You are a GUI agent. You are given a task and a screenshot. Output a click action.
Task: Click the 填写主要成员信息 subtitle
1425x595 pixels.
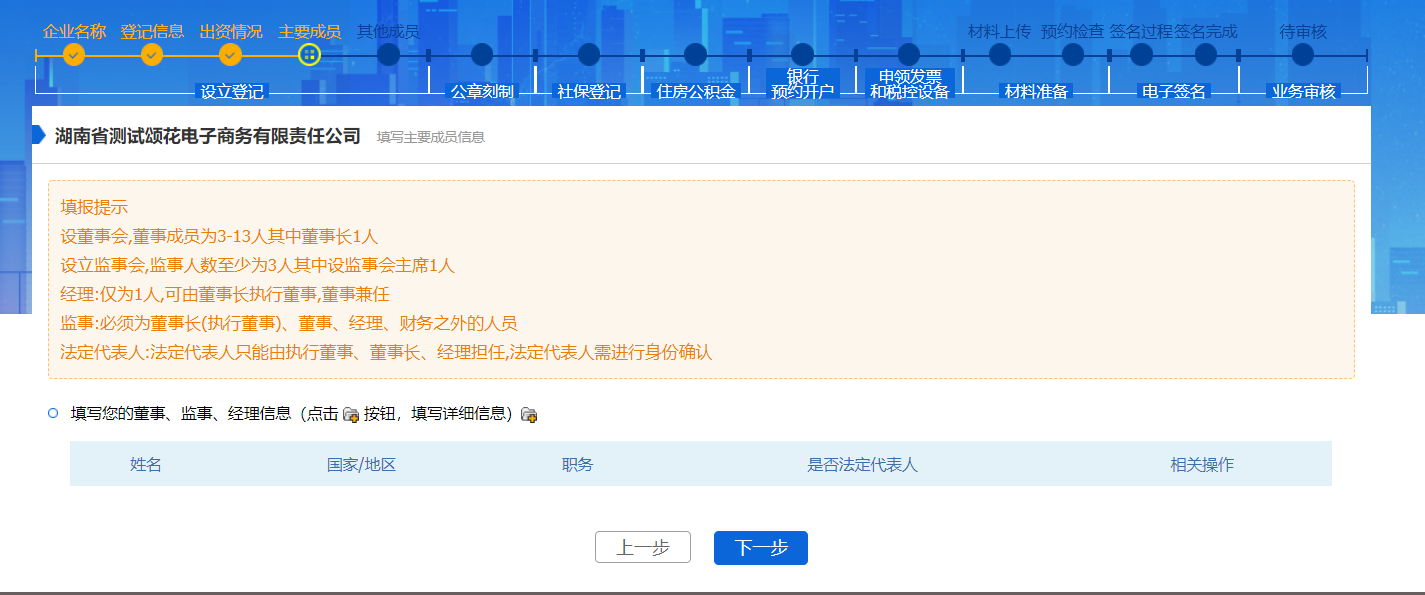(x=431, y=137)
